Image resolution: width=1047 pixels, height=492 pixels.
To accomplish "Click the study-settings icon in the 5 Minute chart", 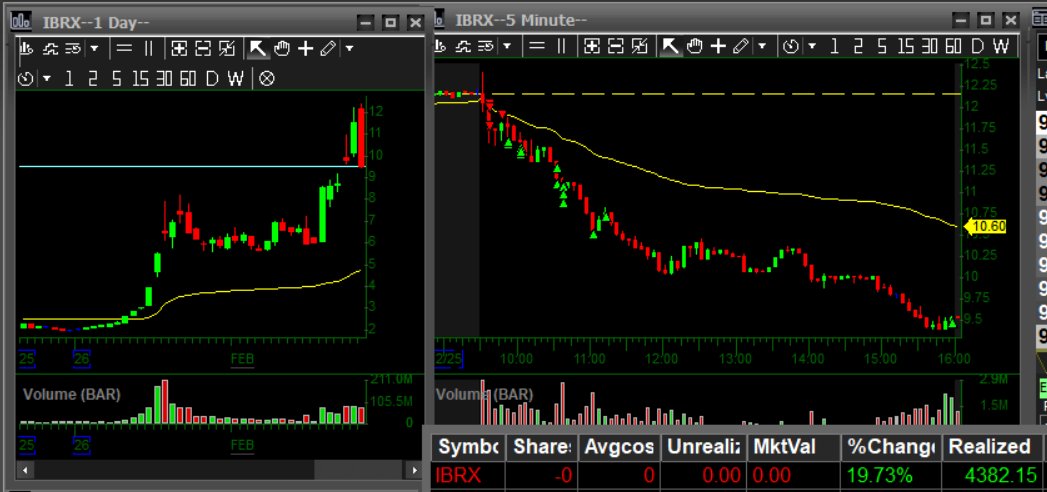I will 485,46.
